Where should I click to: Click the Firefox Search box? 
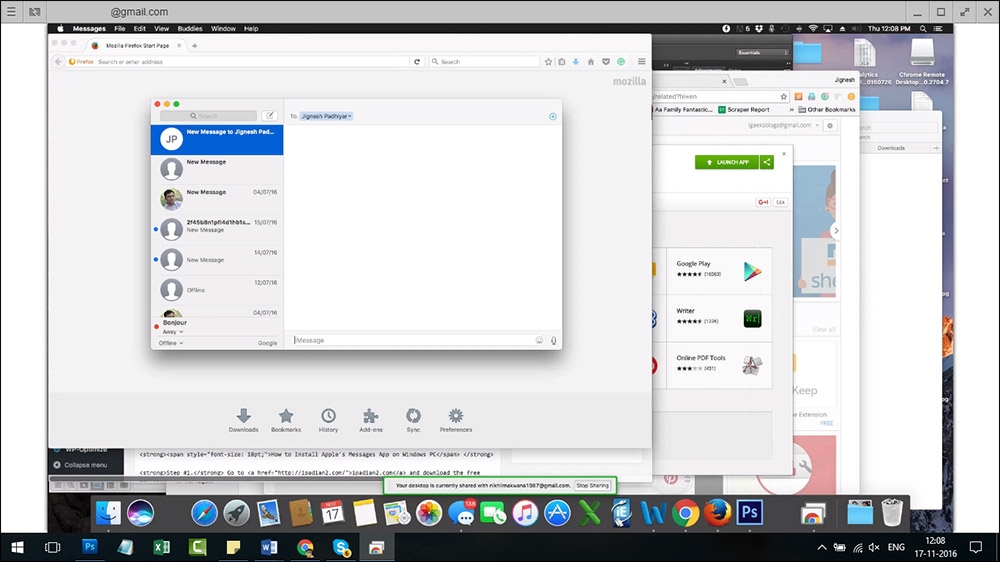click(484, 62)
